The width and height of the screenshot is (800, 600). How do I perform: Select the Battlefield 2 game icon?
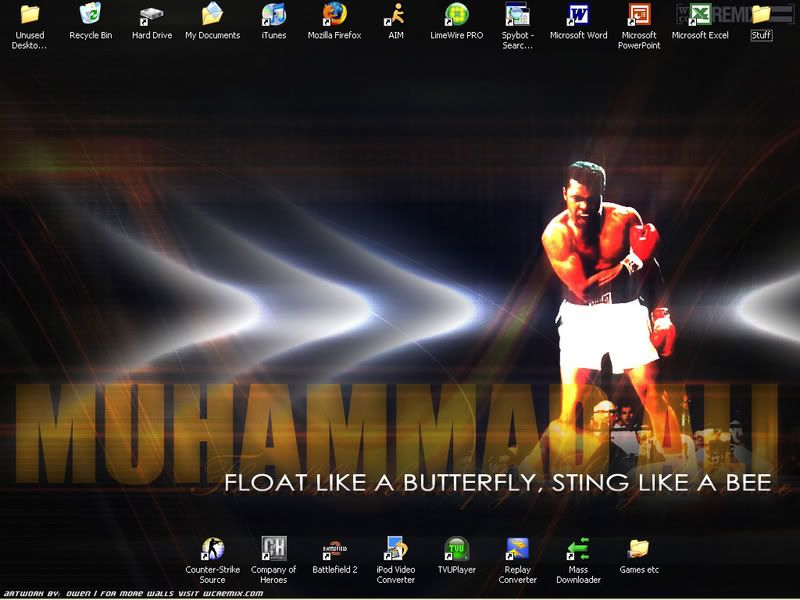(x=334, y=548)
